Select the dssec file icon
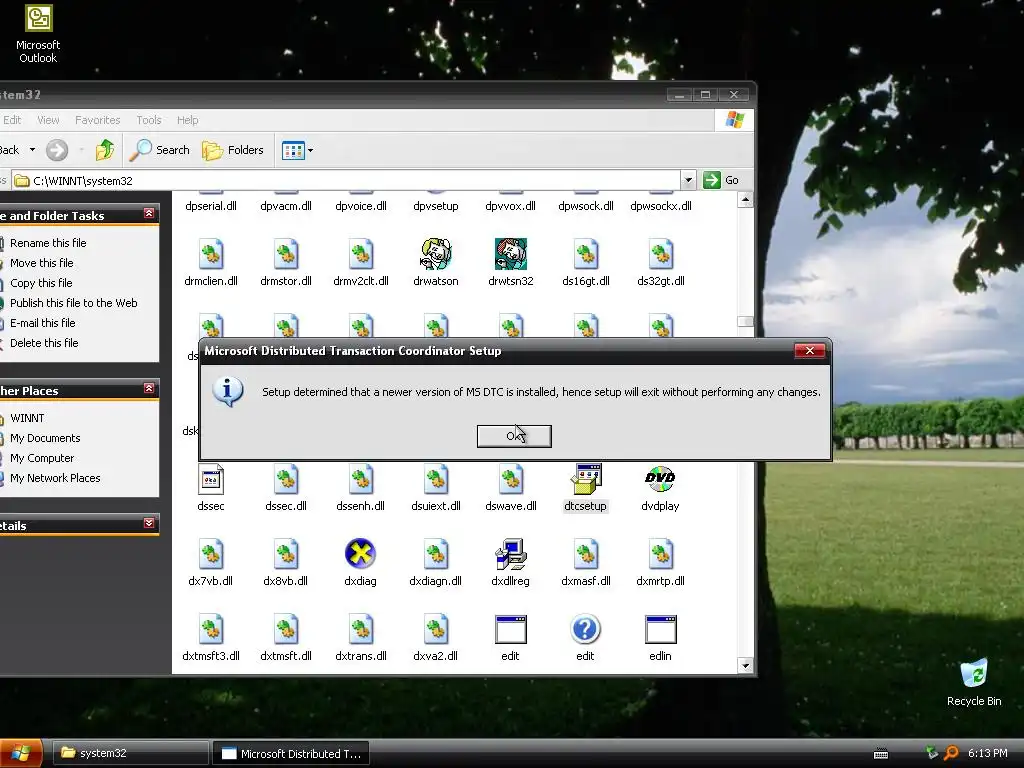The width and height of the screenshot is (1024, 768). 211,479
